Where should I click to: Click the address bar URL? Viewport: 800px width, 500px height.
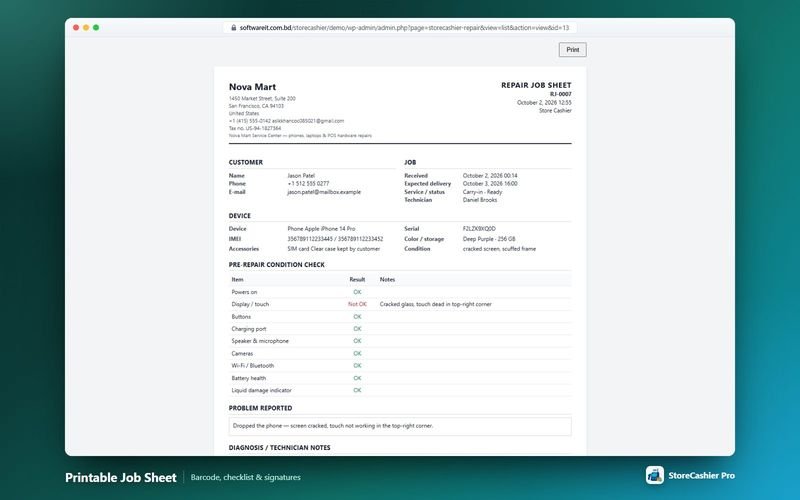pos(404,28)
